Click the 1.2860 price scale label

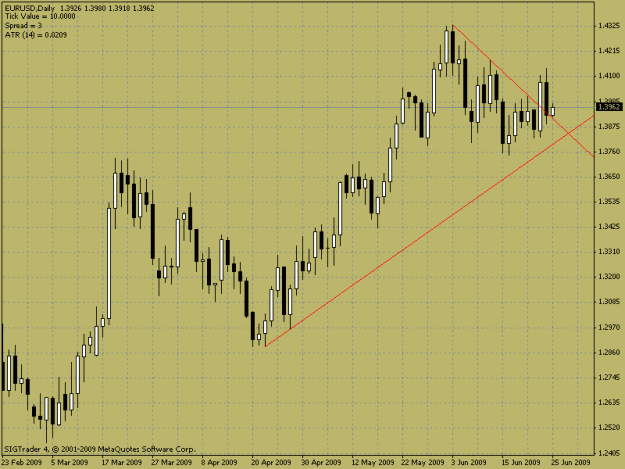609,352
